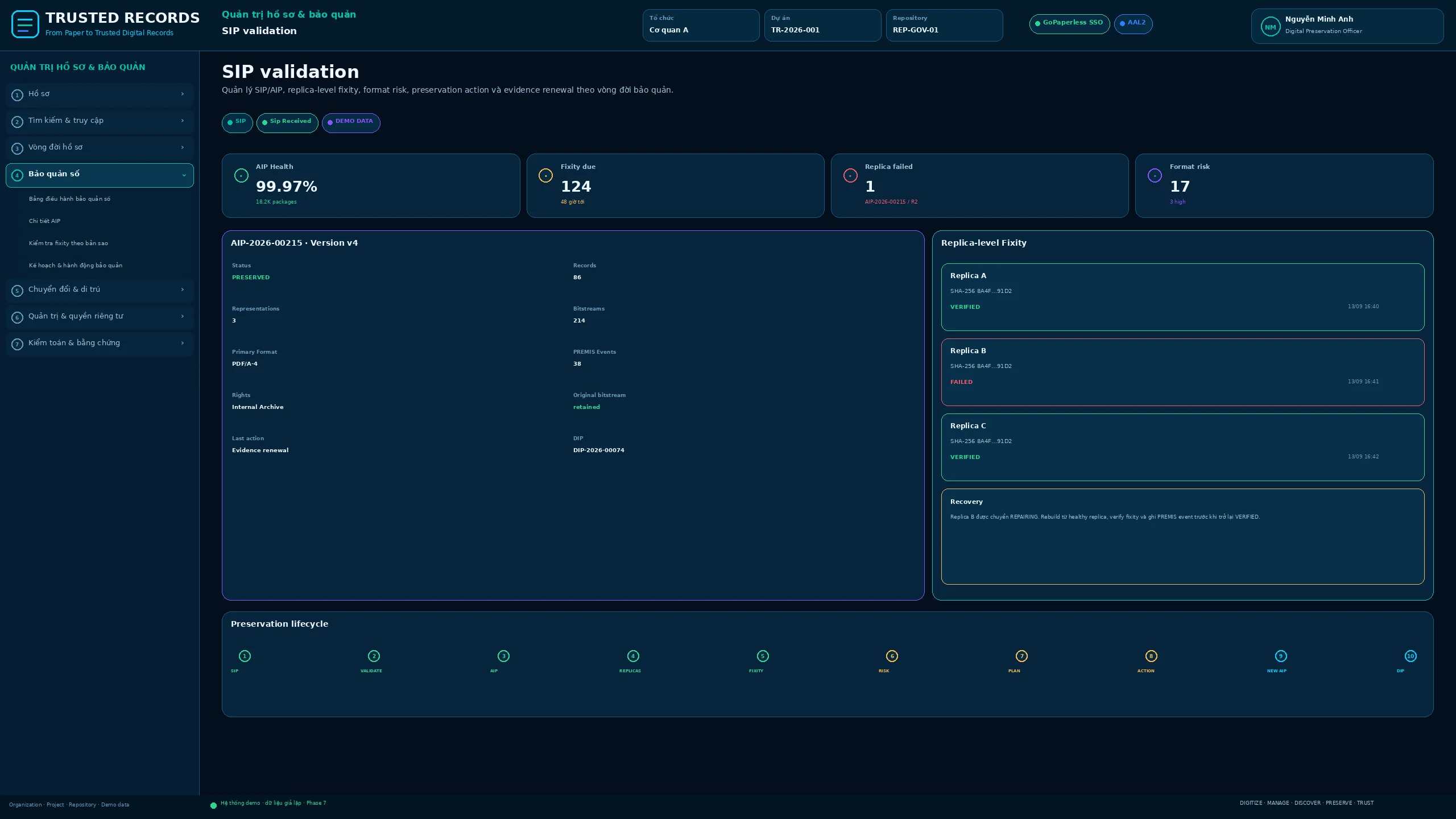Click the DIP-2026-00074 value
Image resolution: width=1456 pixels, height=819 pixels.
click(598, 450)
